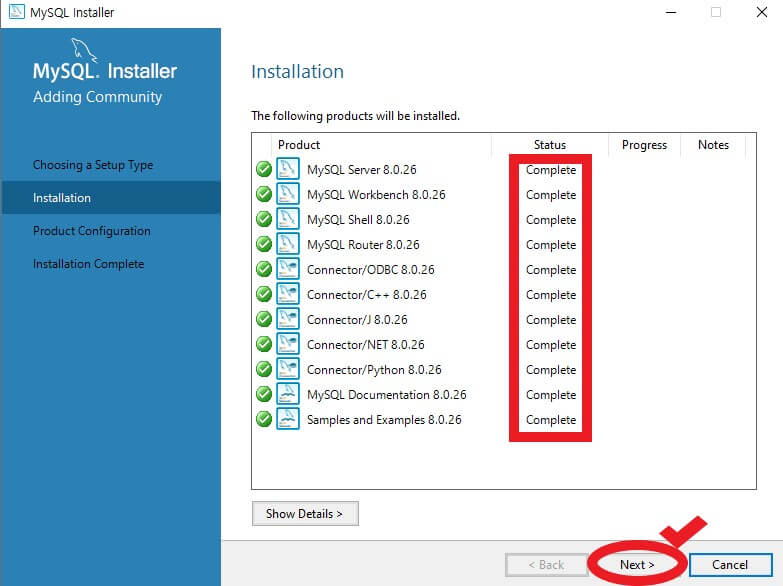
Task: Click green check beside Connector/NET
Action: click(x=264, y=344)
